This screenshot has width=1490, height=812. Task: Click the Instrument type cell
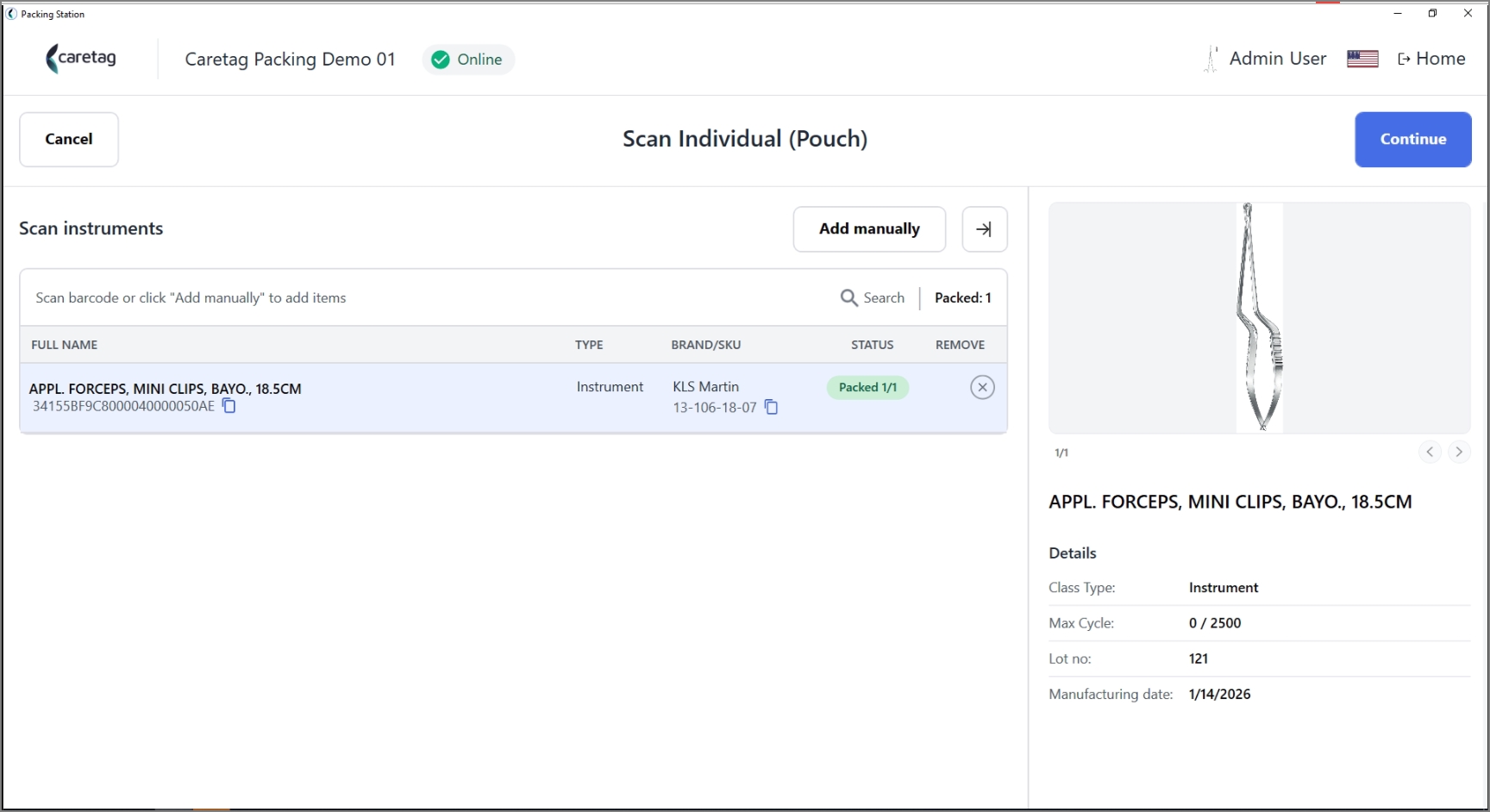pos(610,387)
